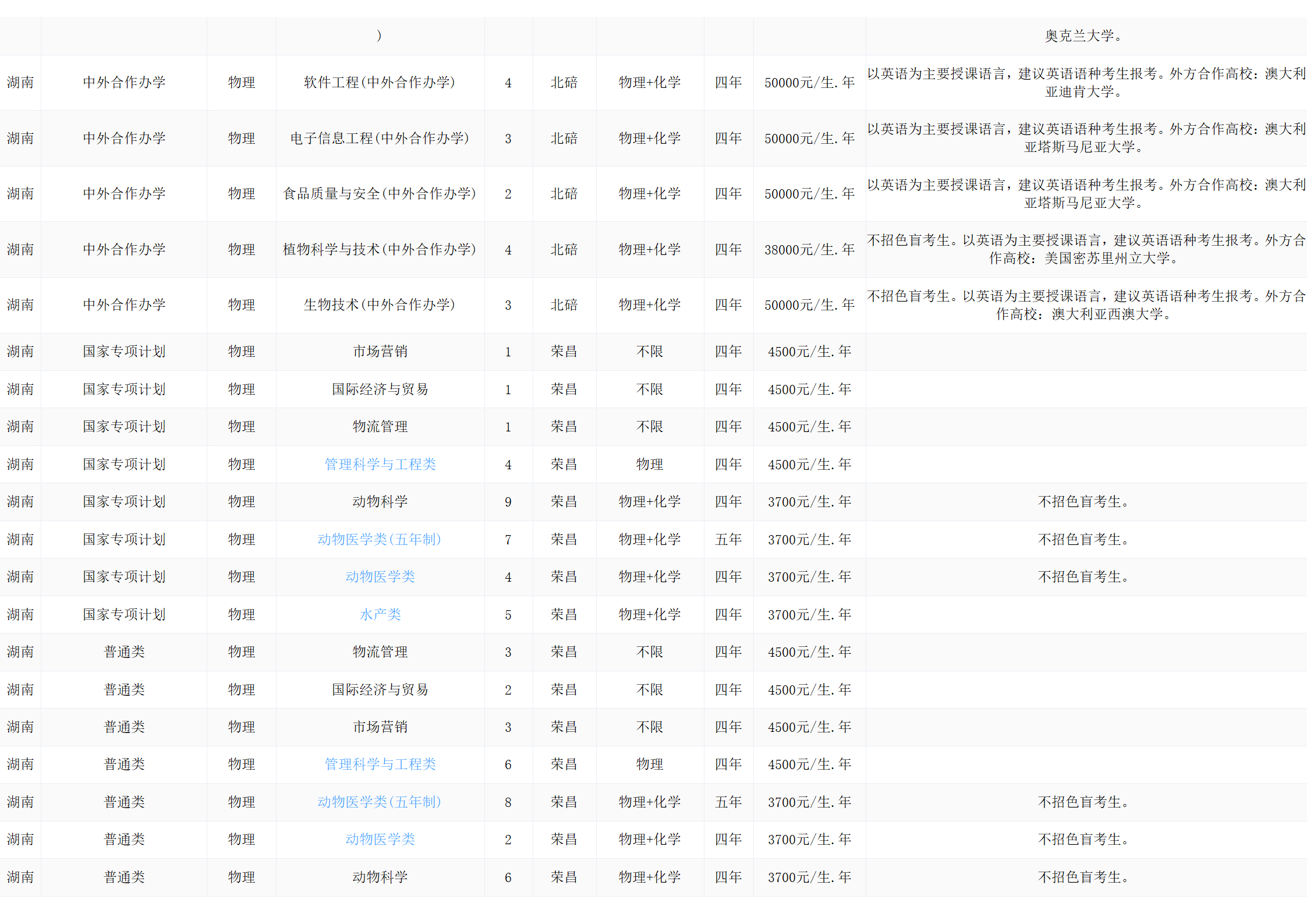Click the 38000元/生.年 tuition cell
The height and width of the screenshot is (924, 1307).
coord(809,249)
